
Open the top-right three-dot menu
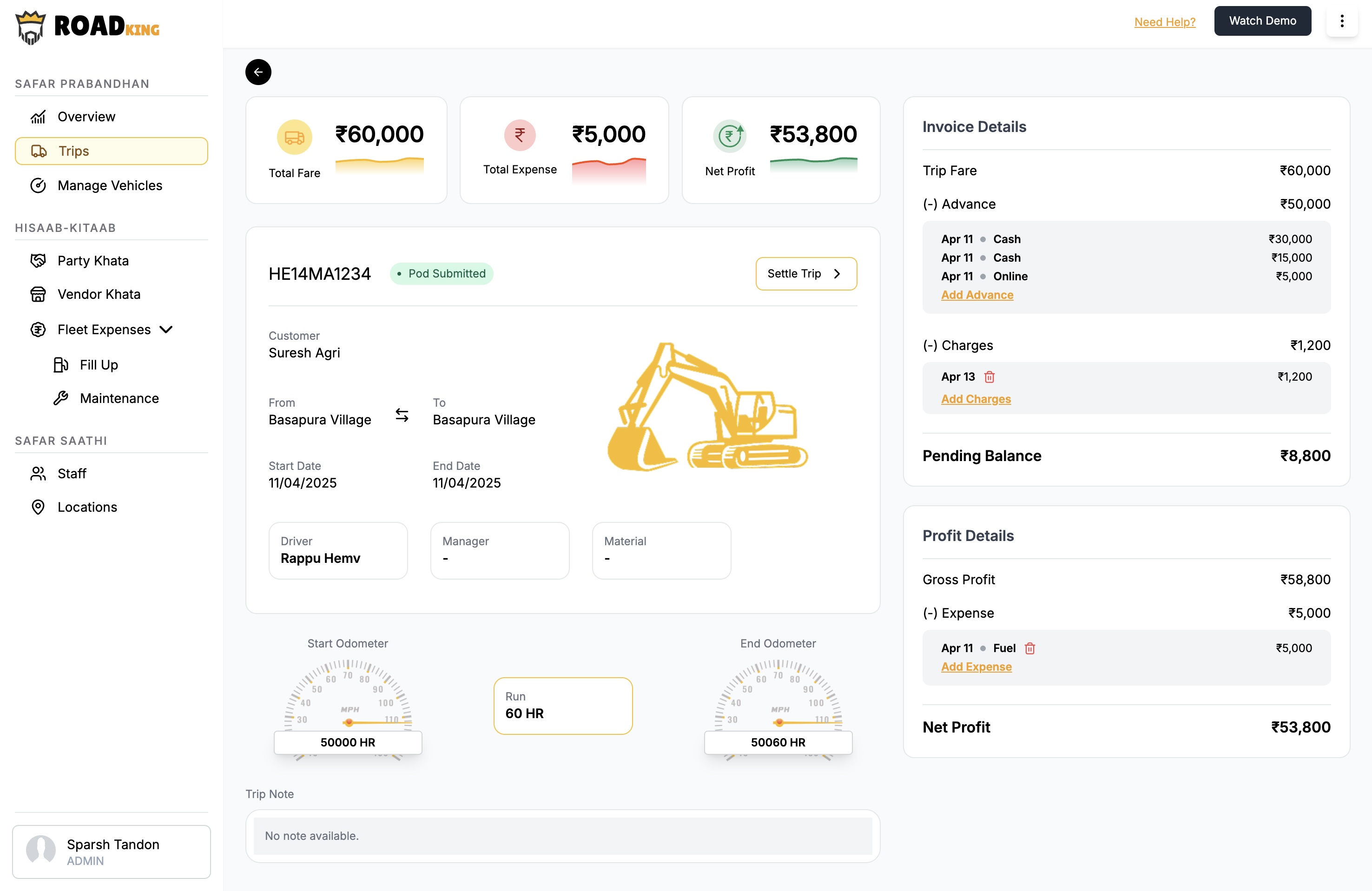[x=1342, y=21]
